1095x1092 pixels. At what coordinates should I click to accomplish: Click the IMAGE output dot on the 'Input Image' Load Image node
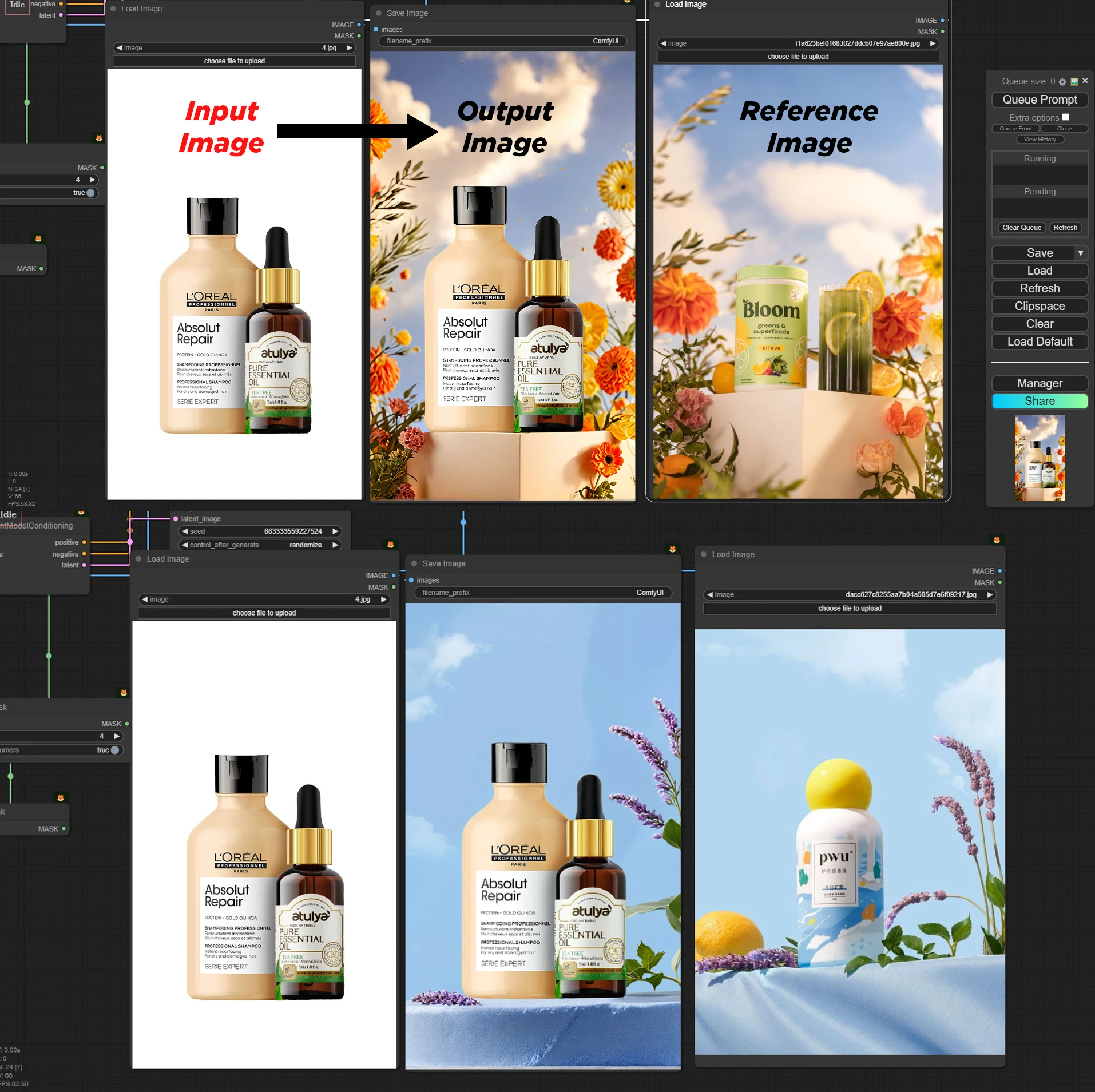coord(359,25)
